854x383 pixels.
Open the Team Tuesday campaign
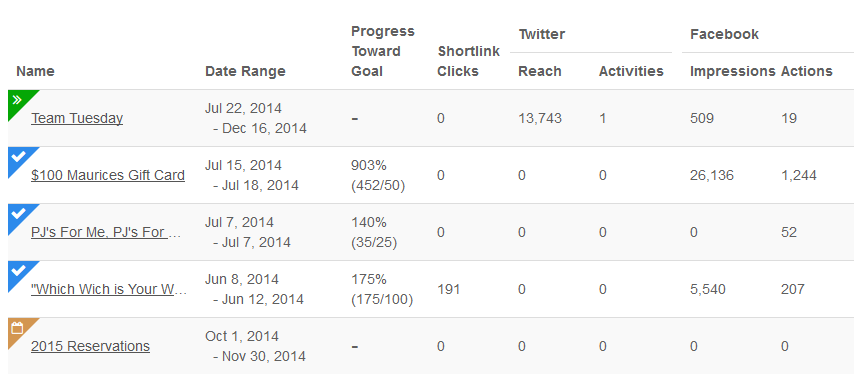click(x=77, y=118)
